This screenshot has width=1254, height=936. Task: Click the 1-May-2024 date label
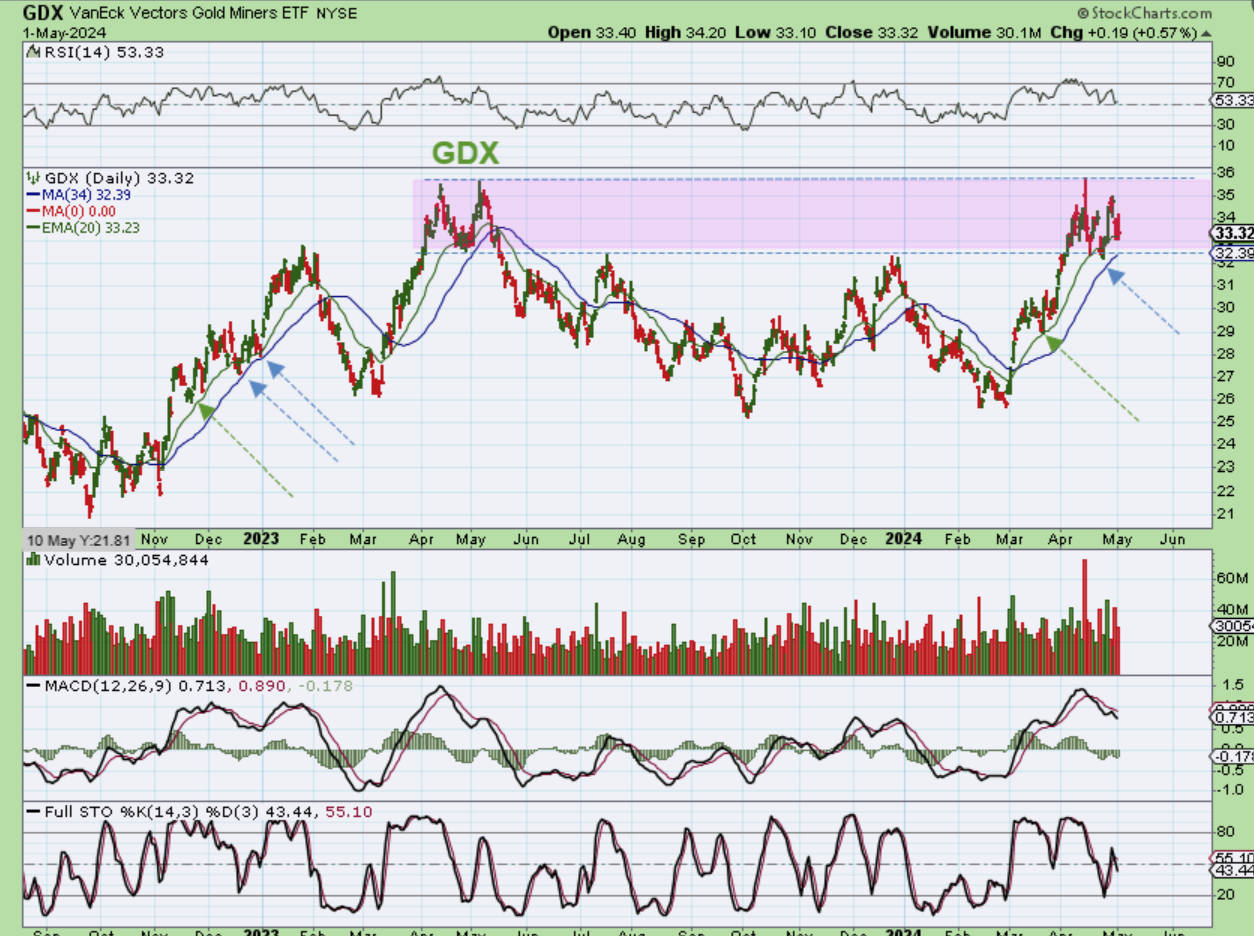point(64,33)
